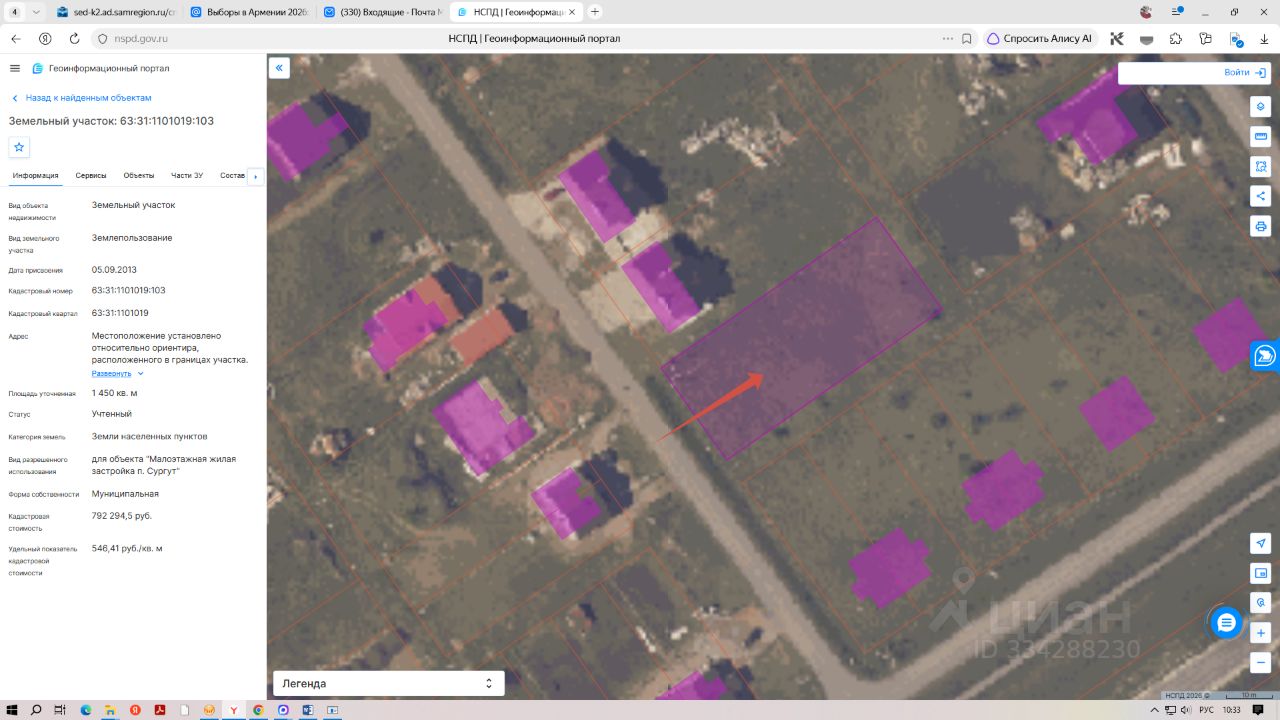The width and height of the screenshot is (1280, 720).
Task: Open the map layers panel icon
Action: coord(1260,106)
